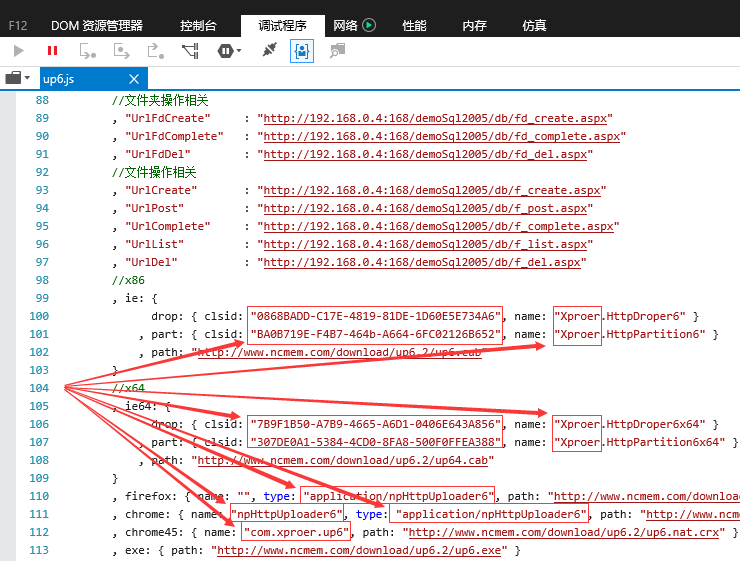Click the Disconnect debugger plug icon
This screenshot has width=740, height=561.
pos(269,50)
